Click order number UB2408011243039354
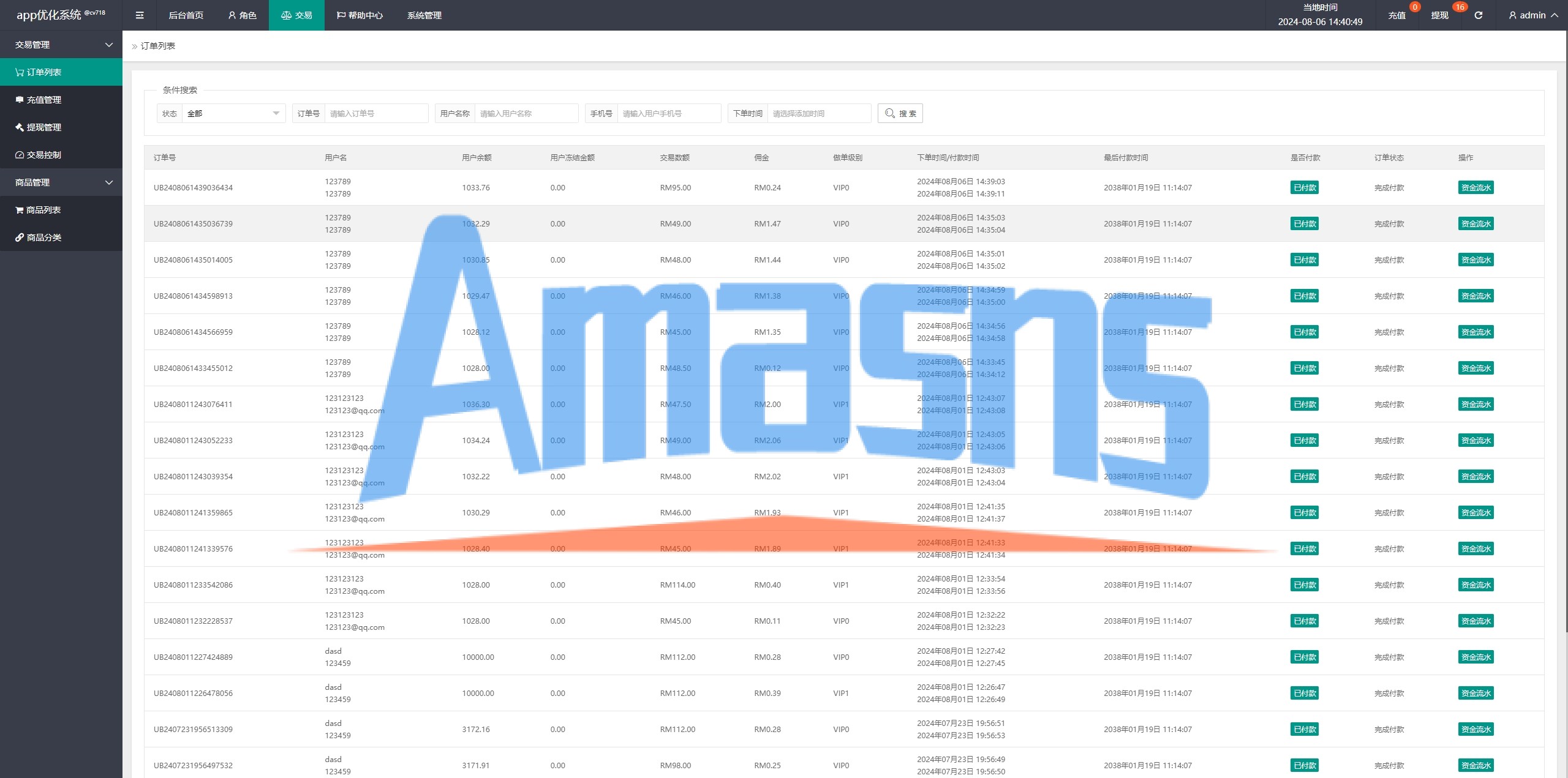 coord(193,476)
